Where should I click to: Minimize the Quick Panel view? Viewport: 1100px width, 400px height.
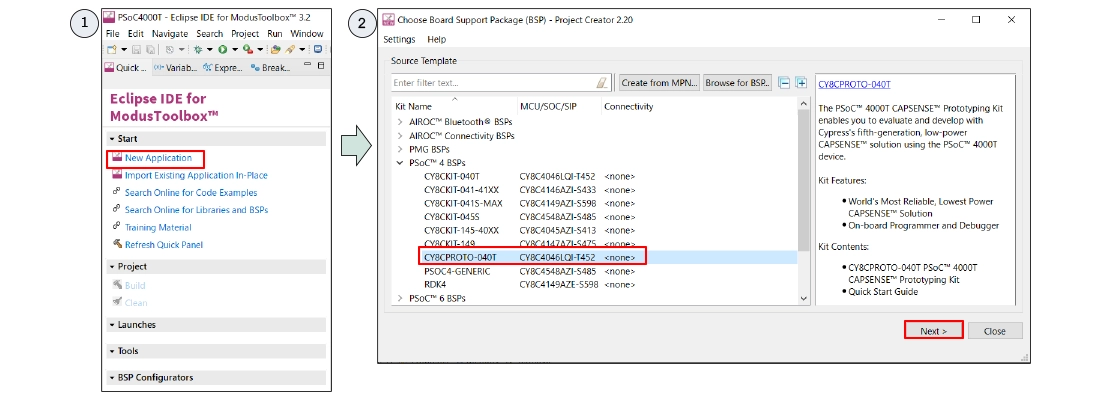(x=307, y=64)
